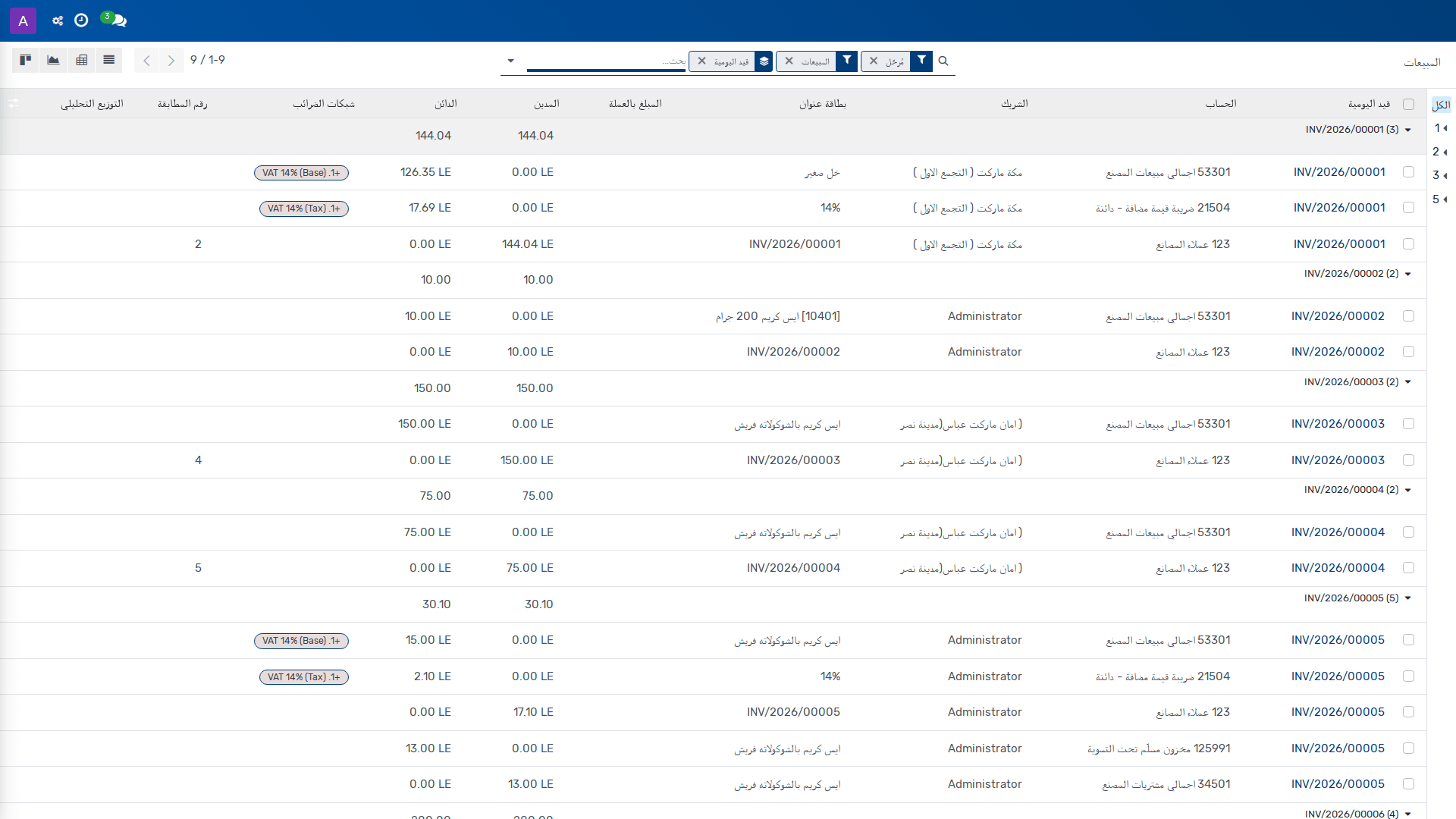
Task: Open the activities clock icon
Action: [x=81, y=20]
